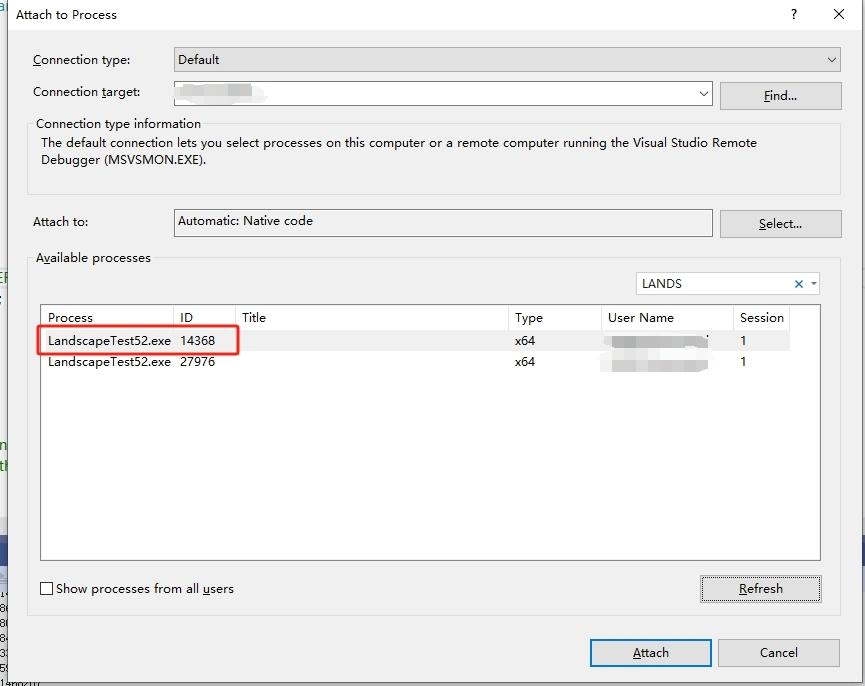This screenshot has height=686, width=865.
Task: Open the process filter history dropdown arrow
Action: click(814, 284)
